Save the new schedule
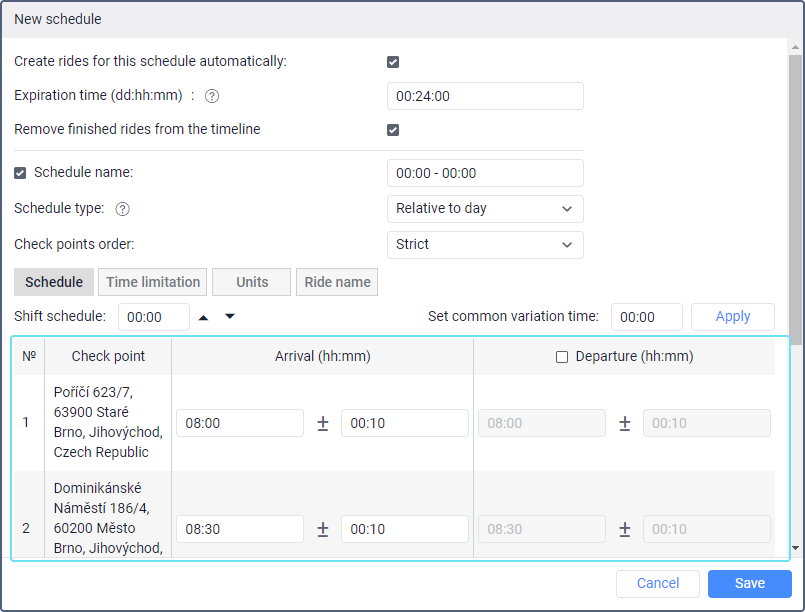This screenshot has height=612, width=805. (x=749, y=583)
